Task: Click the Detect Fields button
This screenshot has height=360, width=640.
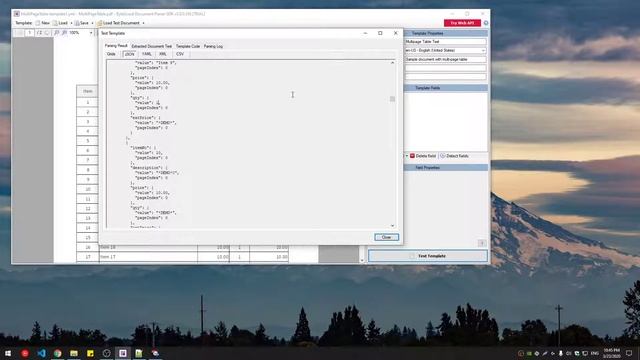Action: point(454,156)
